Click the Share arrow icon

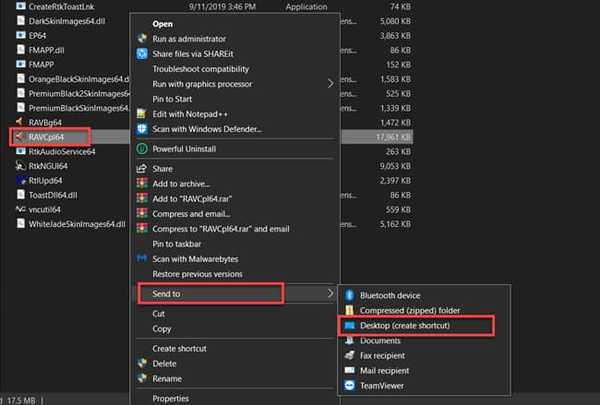pos(142,168)
